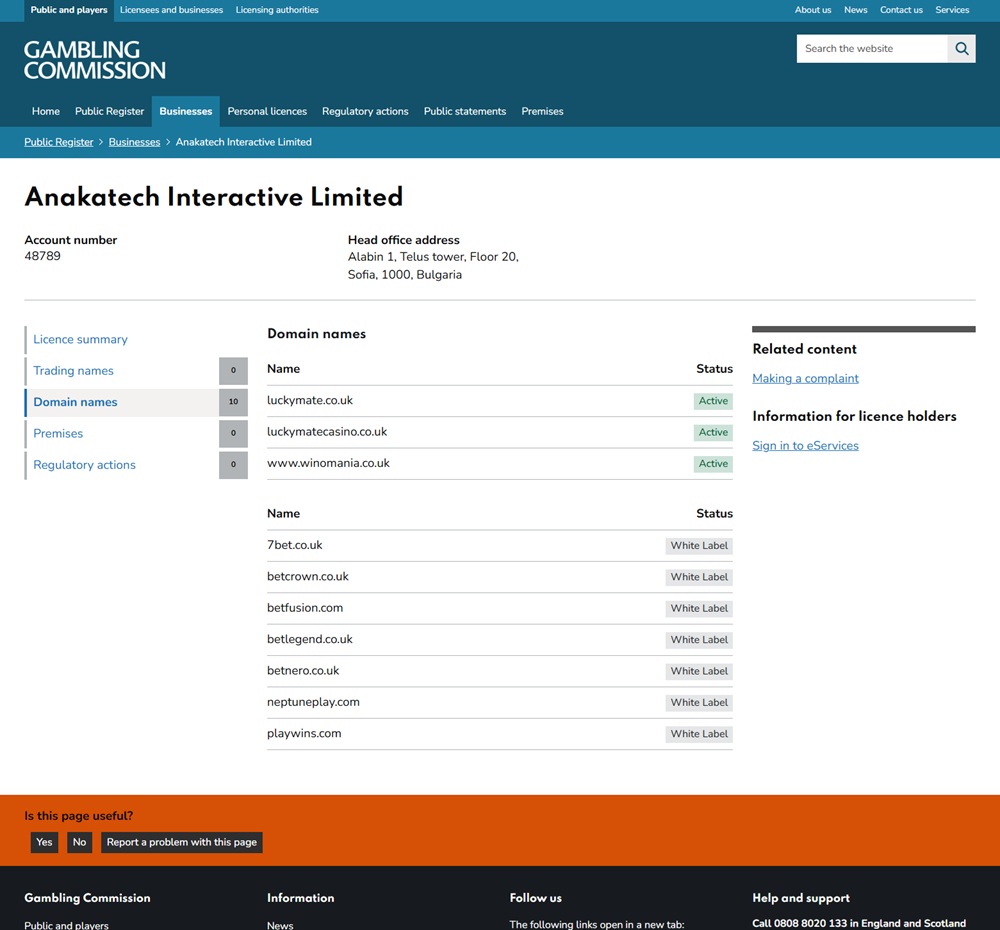Open Contact us link

pos(901,10)
